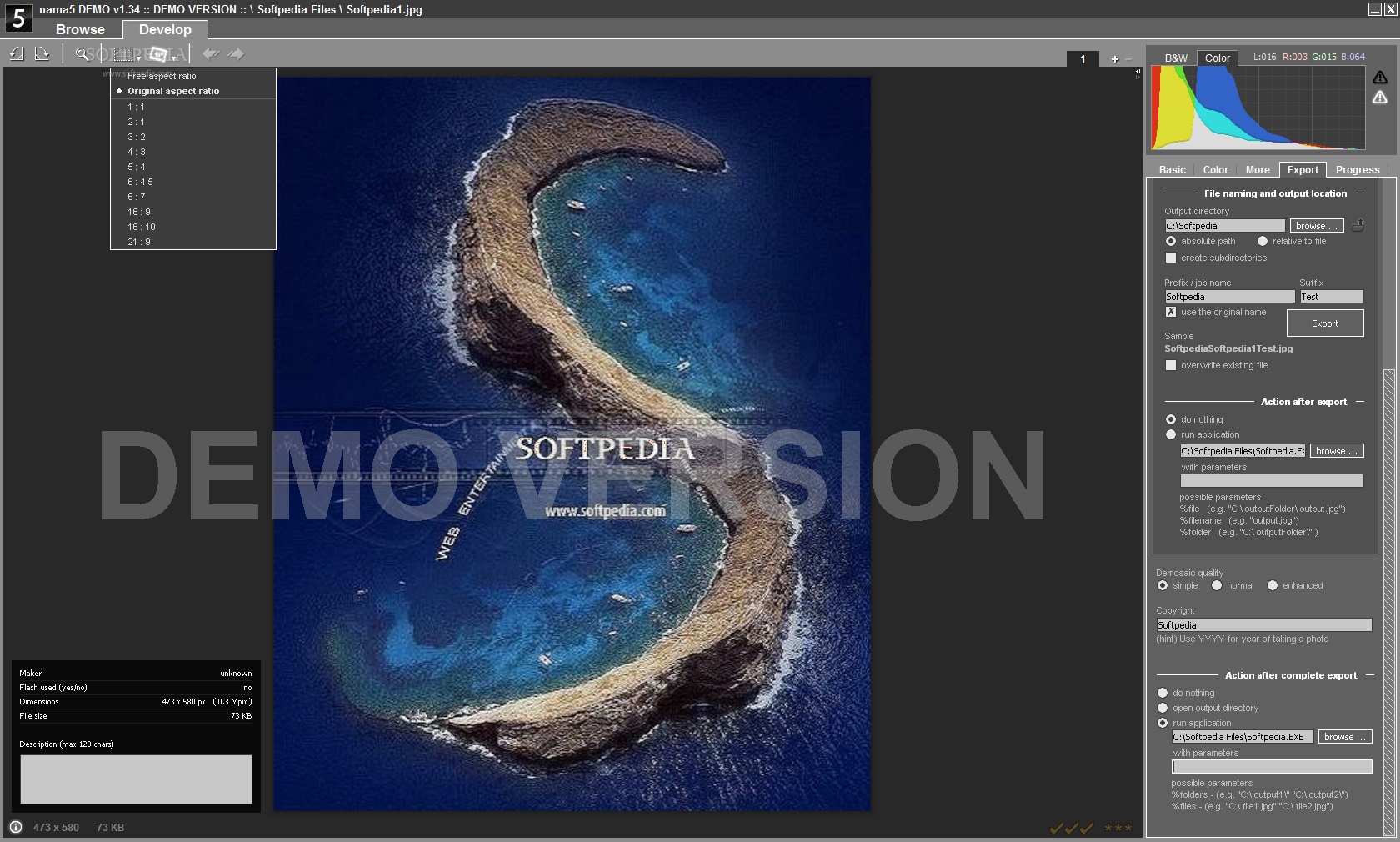
Task: Enable overwrite existing file checkbox
Action: [x=1171, y=365]
